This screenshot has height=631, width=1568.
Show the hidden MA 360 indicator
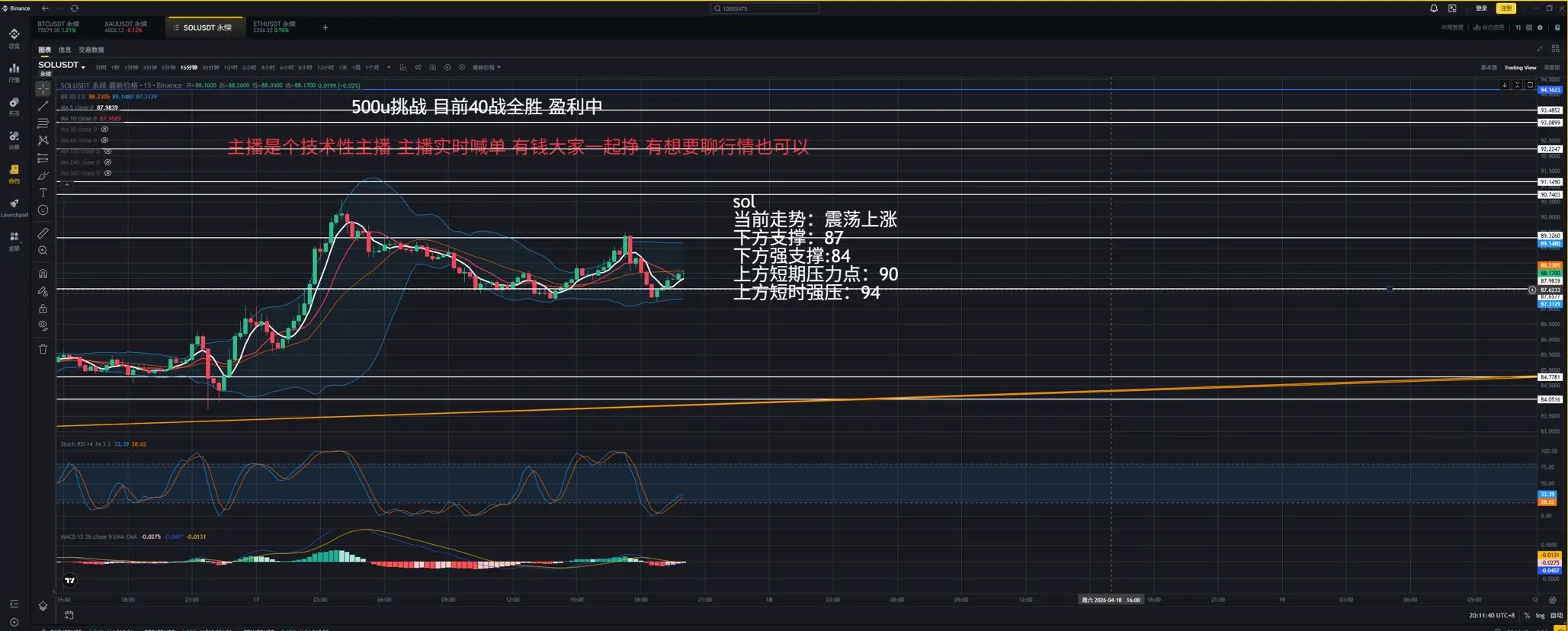[x=107, y=173]
